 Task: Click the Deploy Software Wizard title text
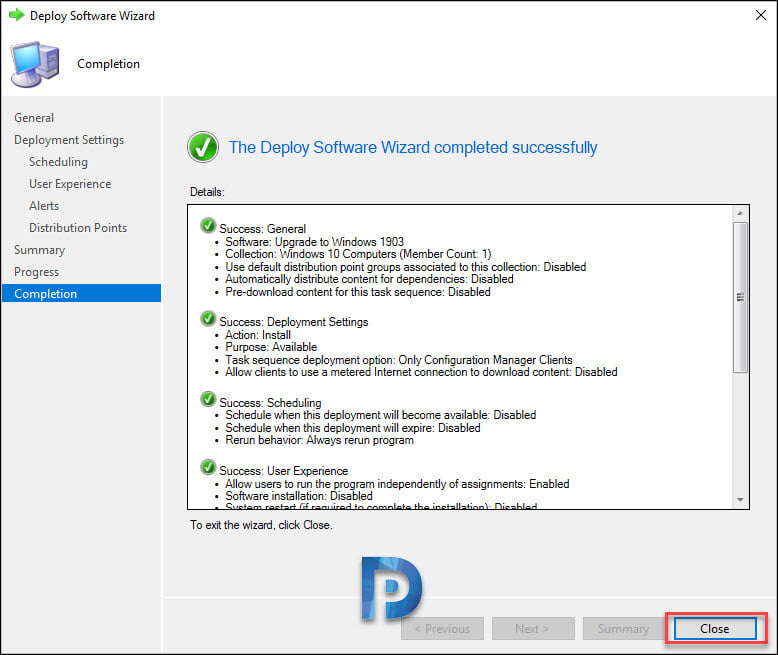point(92,16)
